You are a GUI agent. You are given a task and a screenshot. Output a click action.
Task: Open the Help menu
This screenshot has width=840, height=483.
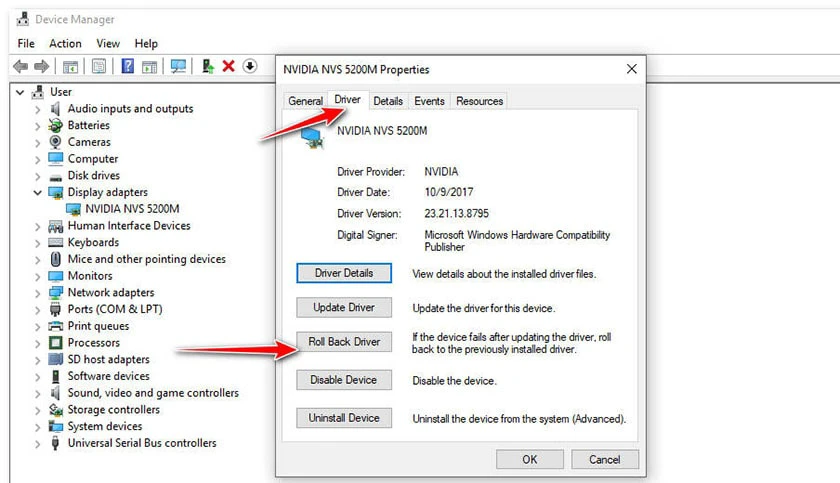click(146, 43)
